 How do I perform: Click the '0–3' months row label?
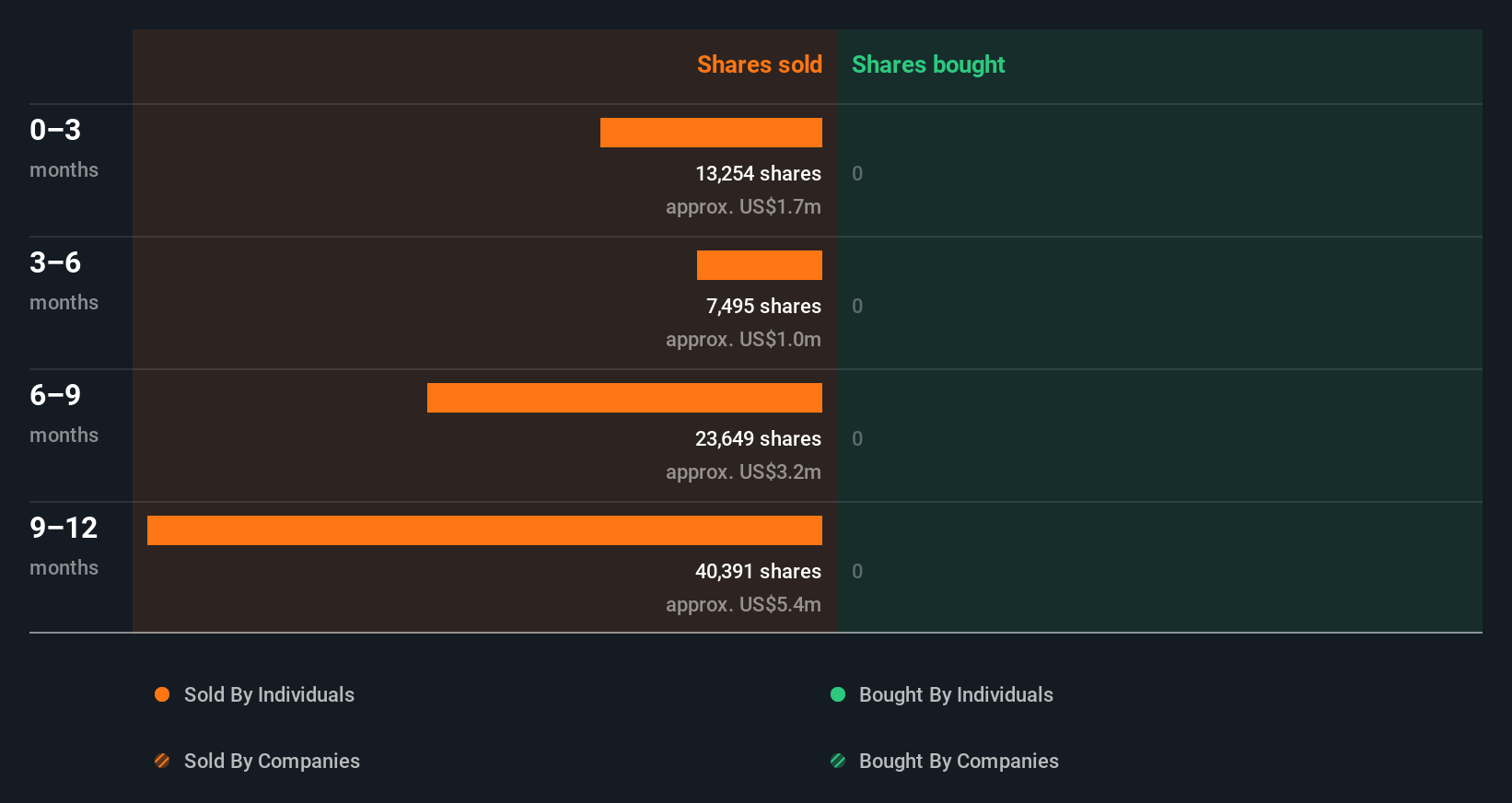pos(55,130)
